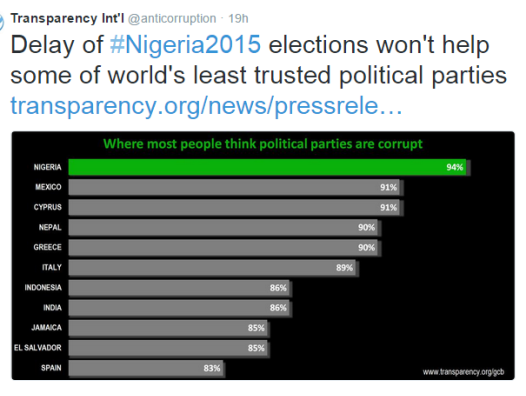
Task: Select the Mexico 91% bar
Action: coord(236,187)
